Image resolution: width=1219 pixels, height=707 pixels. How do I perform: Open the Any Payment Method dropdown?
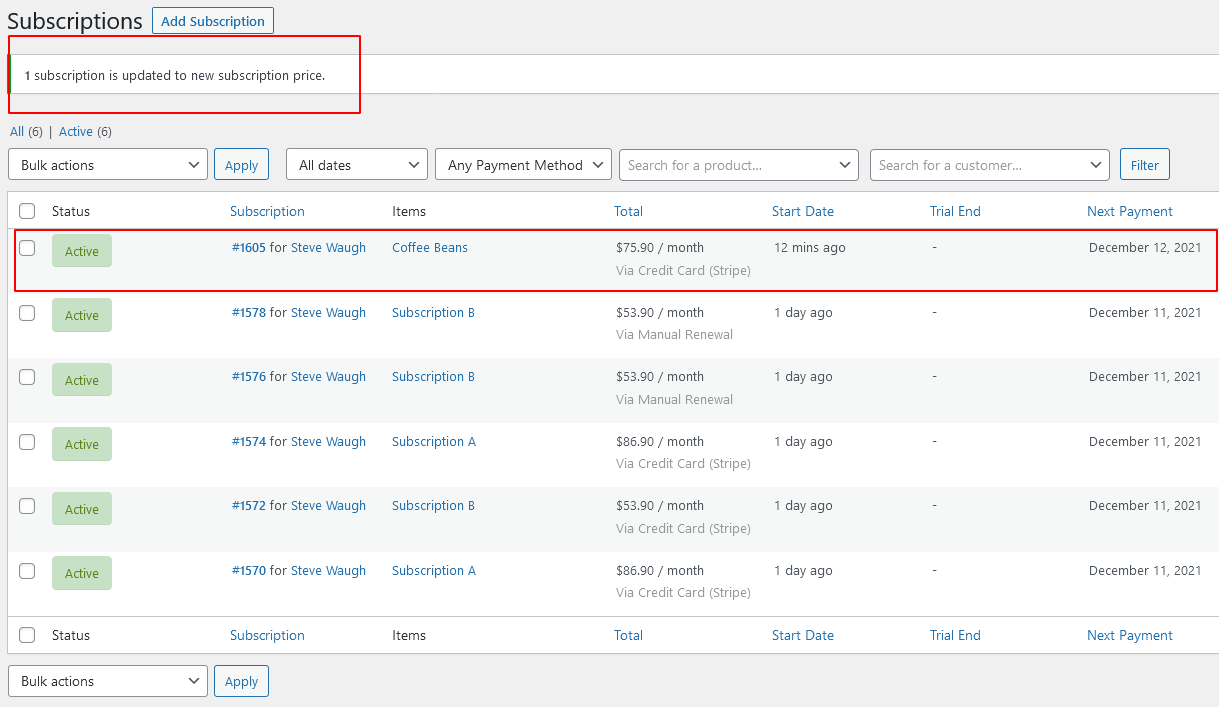pos(522,164)
